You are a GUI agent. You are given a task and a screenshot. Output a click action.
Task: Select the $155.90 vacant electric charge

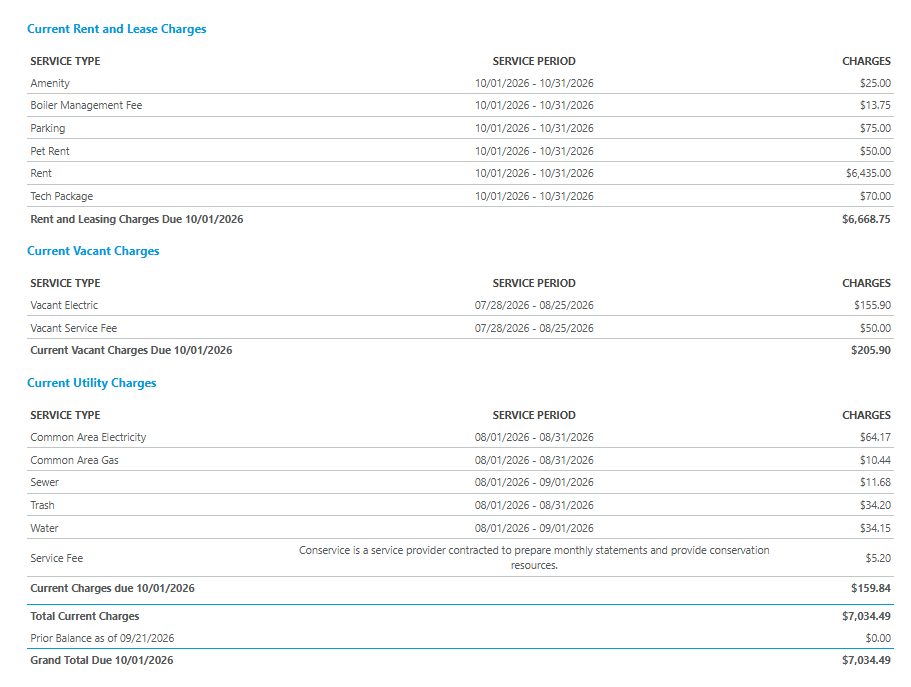(872, 305)
